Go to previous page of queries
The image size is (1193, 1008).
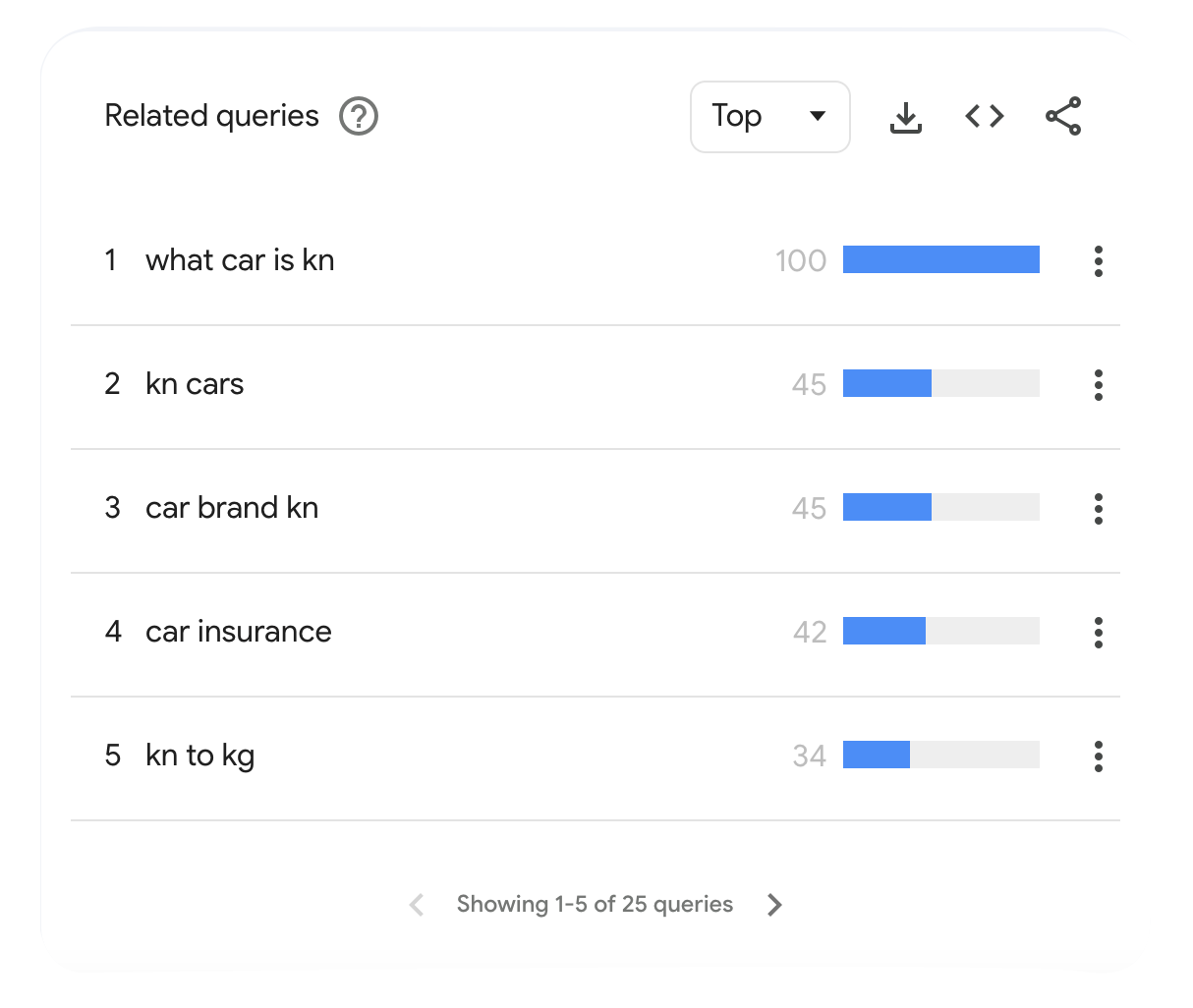pos(417,905)
